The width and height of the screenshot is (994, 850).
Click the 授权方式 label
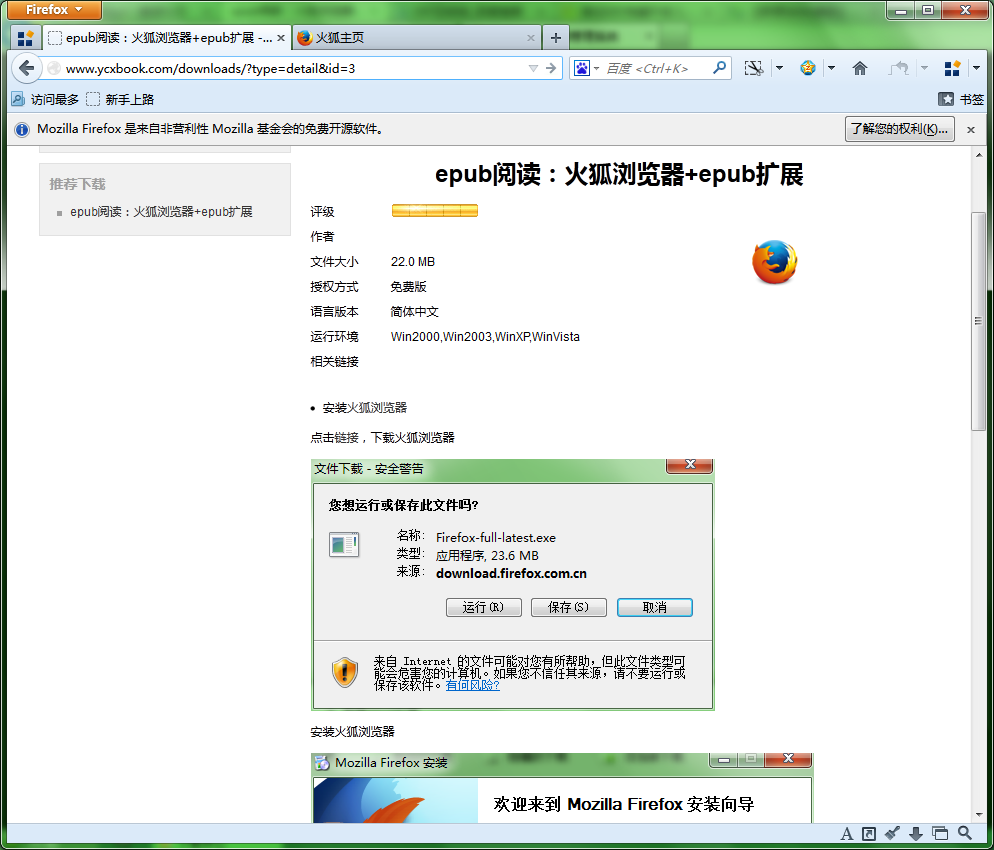tap(334, 287)
